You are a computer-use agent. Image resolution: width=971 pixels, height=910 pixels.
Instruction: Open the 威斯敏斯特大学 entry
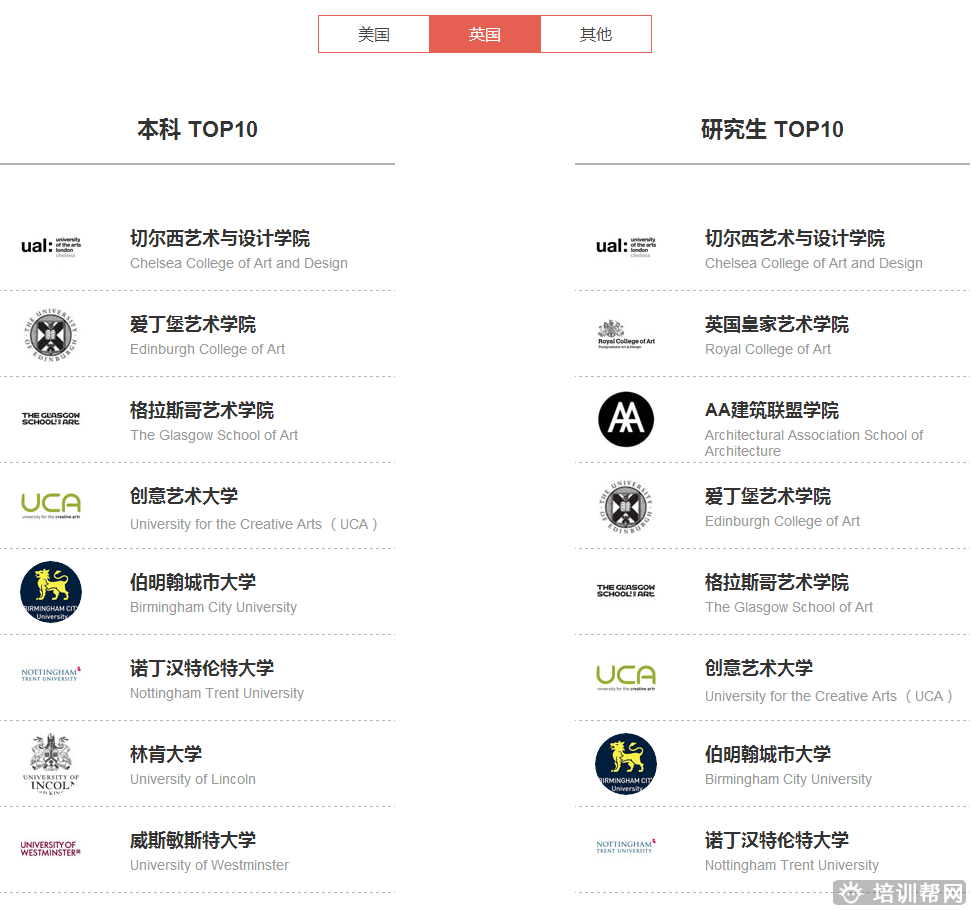[193, 841]
